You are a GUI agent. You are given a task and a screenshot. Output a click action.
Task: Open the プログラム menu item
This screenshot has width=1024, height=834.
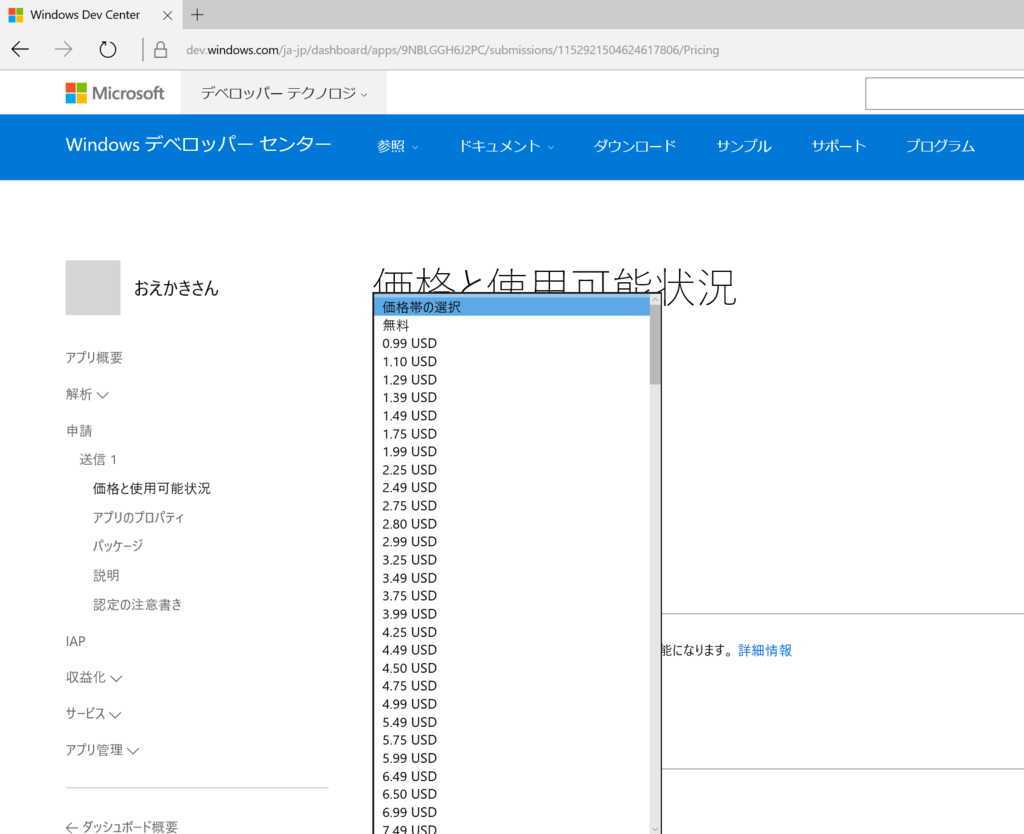pyautogui.click(x=940, y=146)
